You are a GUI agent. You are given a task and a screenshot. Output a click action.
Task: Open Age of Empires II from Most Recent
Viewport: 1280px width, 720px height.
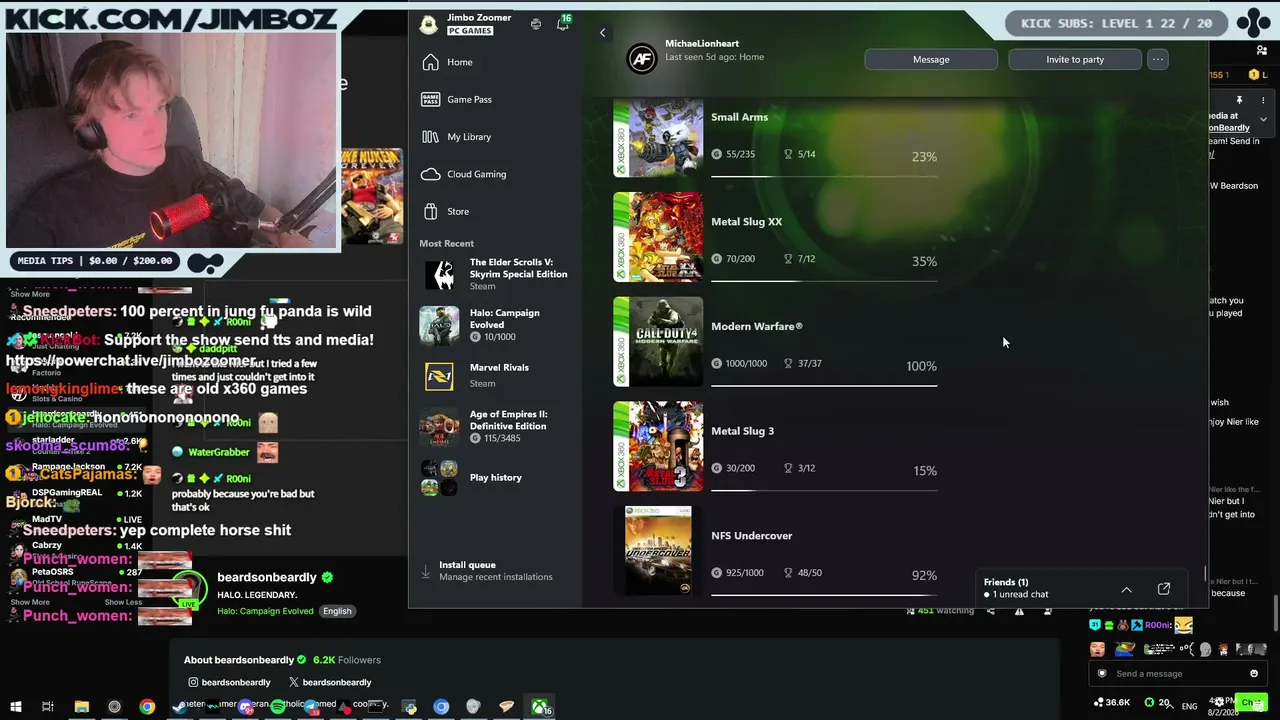(495, 425)
